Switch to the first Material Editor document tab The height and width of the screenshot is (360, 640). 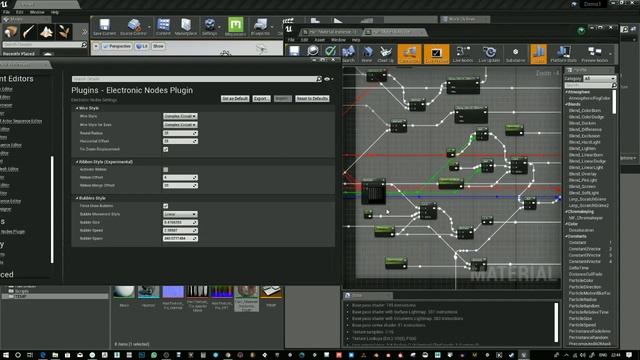point(331,32)
